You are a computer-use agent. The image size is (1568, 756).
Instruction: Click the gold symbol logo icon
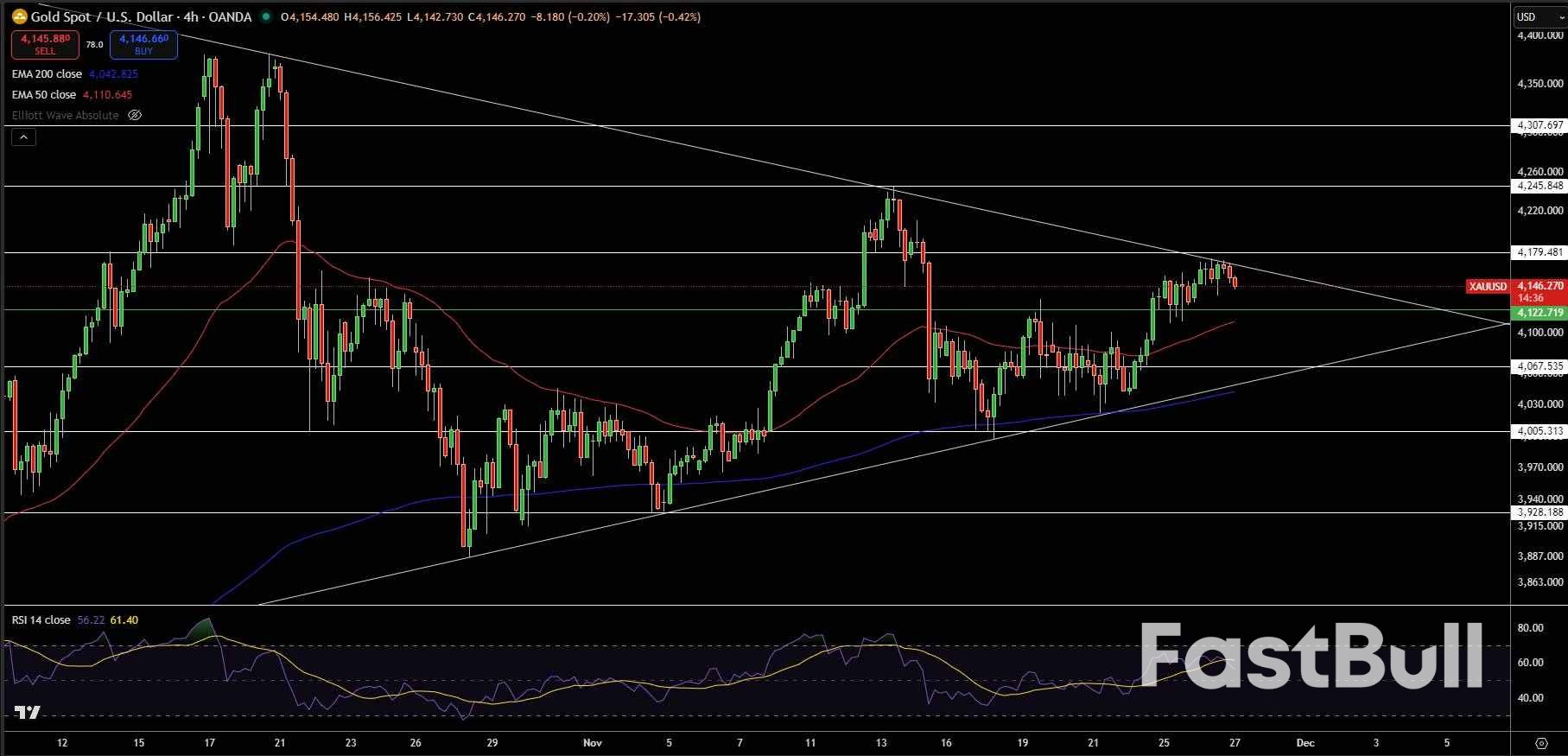point(19,16)
